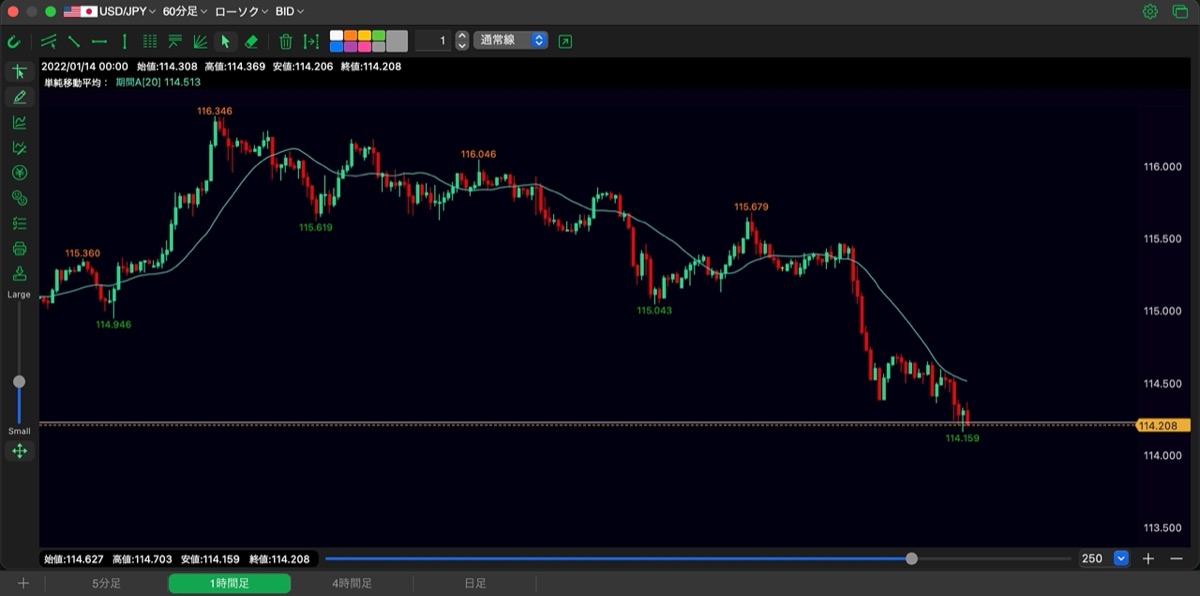Screen dimensions: 1200x596
Task: Select the diagonal trend line drawing tool
Action: 74,42
